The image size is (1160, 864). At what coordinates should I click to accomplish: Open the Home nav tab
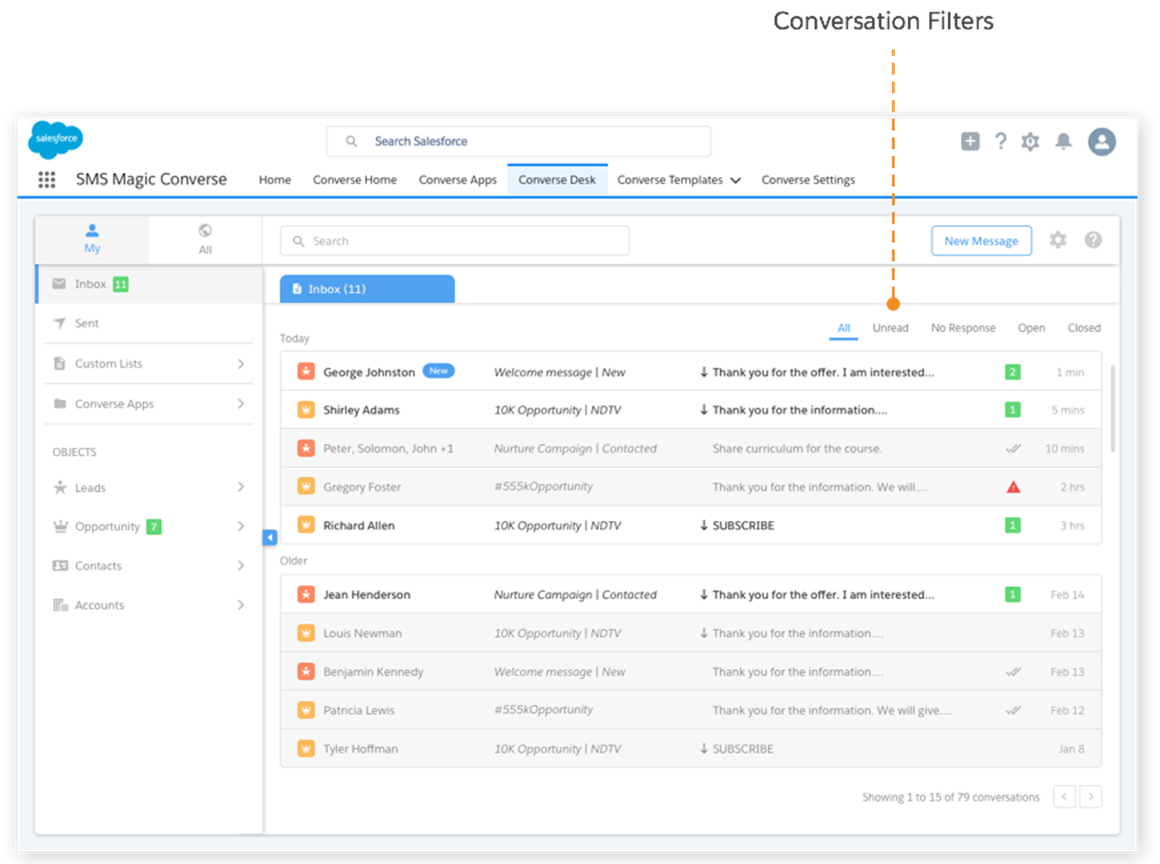[x=274, y=180]
